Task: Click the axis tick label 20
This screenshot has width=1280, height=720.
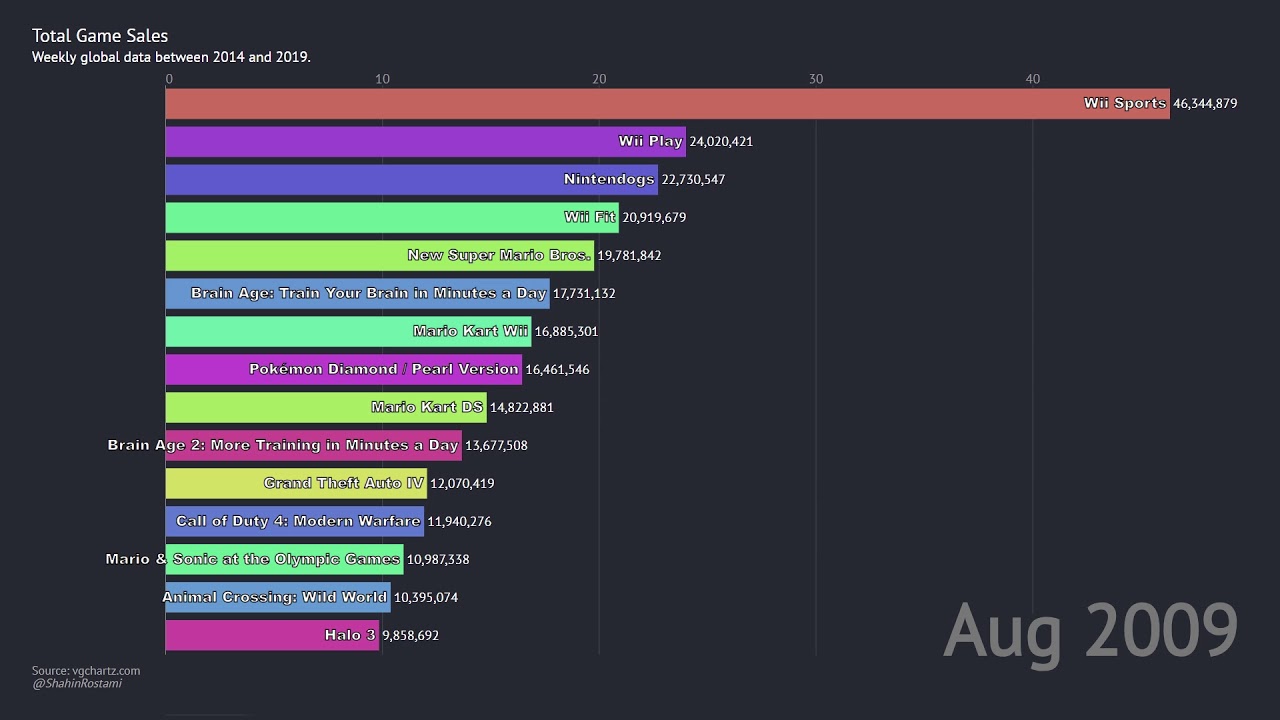Action: 599,79
